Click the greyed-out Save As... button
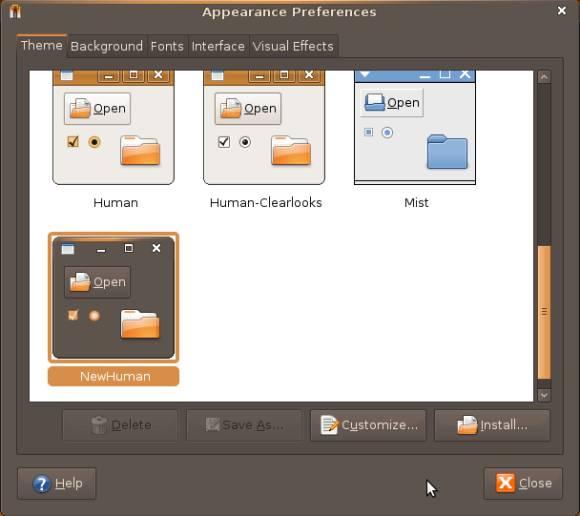The width and height of the screenshot is (580, 516). tap(244, 425)
